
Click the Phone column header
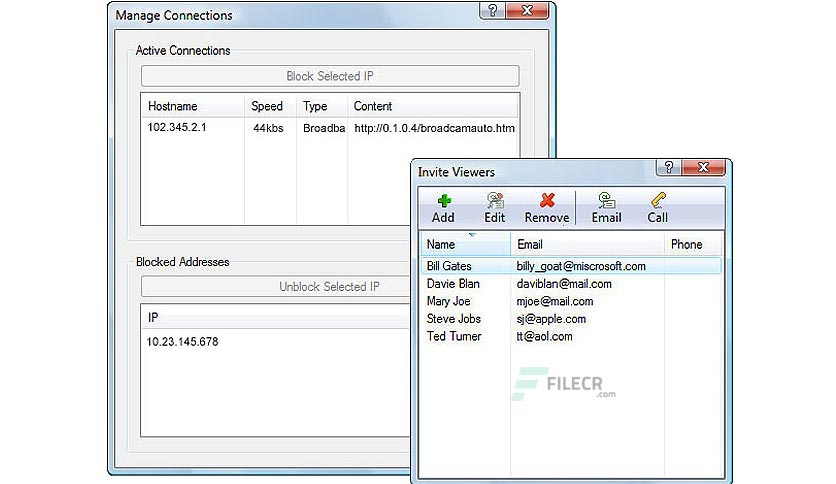point(693,244)
